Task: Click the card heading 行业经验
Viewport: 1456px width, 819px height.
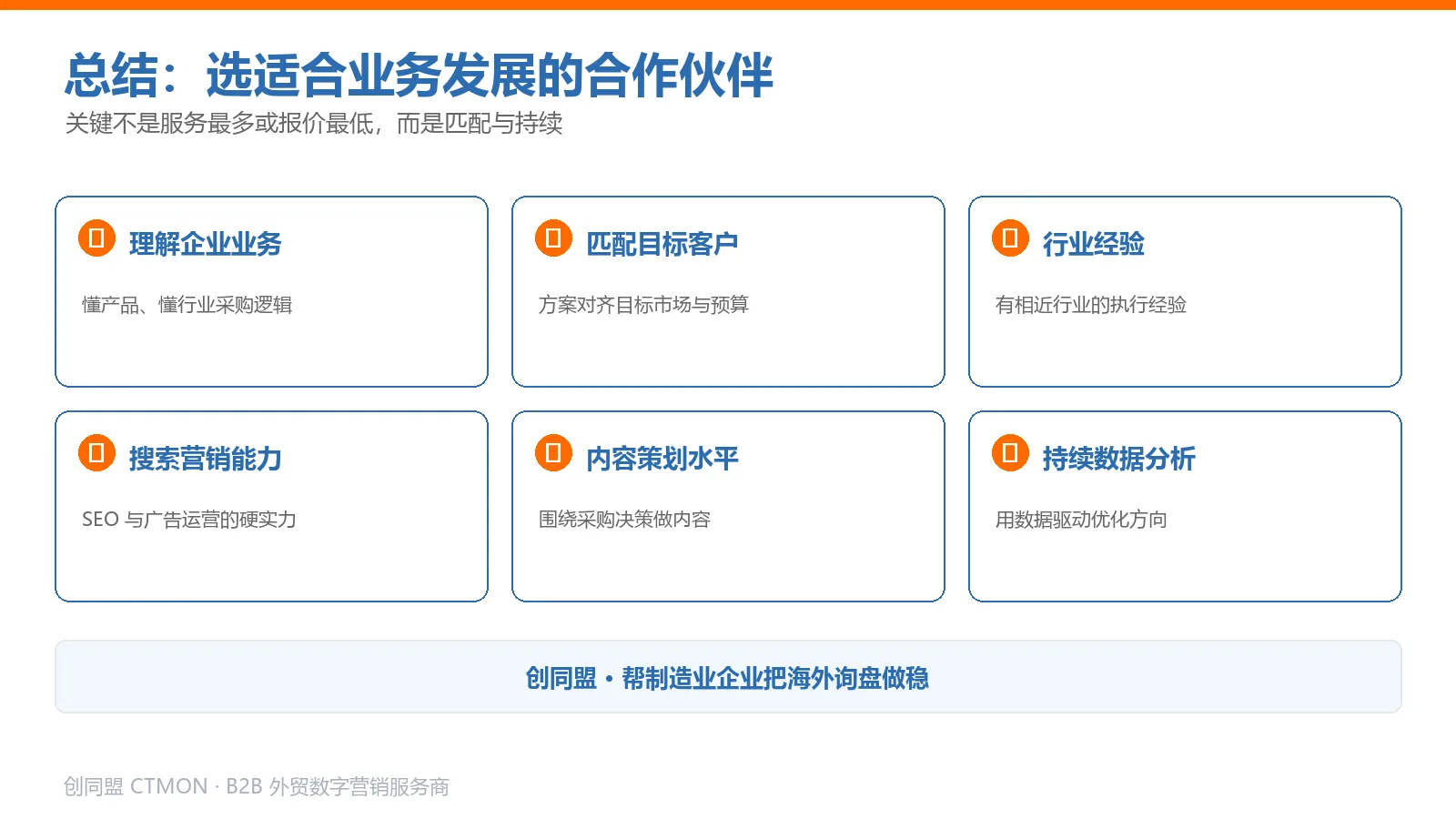Action: point(1094,244)
